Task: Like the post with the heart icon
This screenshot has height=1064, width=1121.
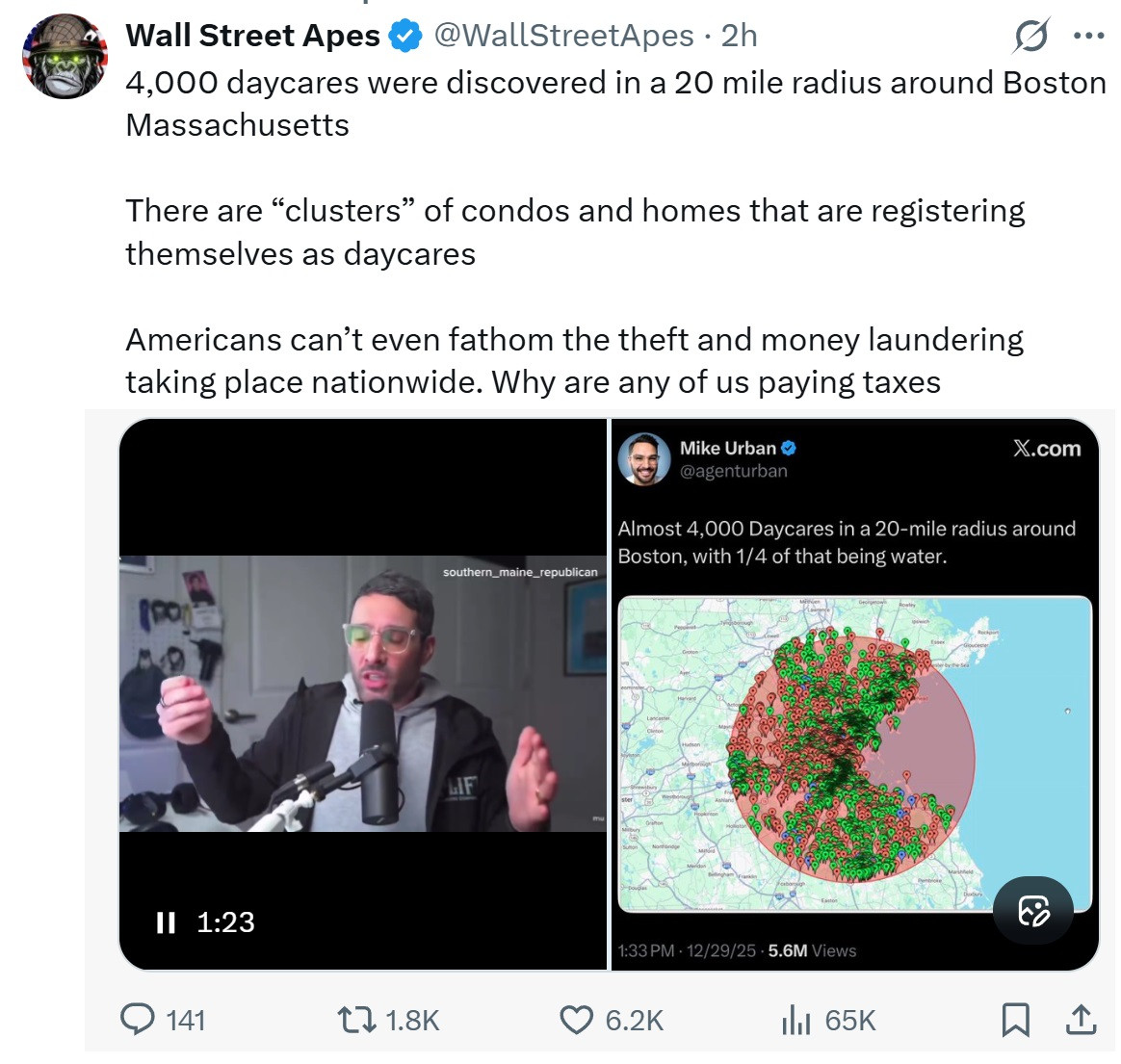Action: pos(576,1019)
